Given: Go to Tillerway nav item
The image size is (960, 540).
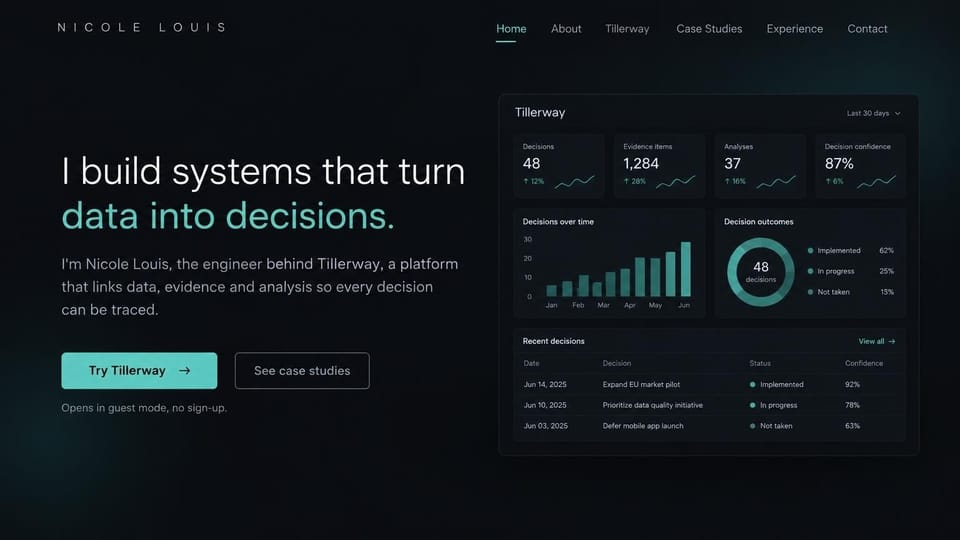Looking at the screenshot, I should coord(627,29).
